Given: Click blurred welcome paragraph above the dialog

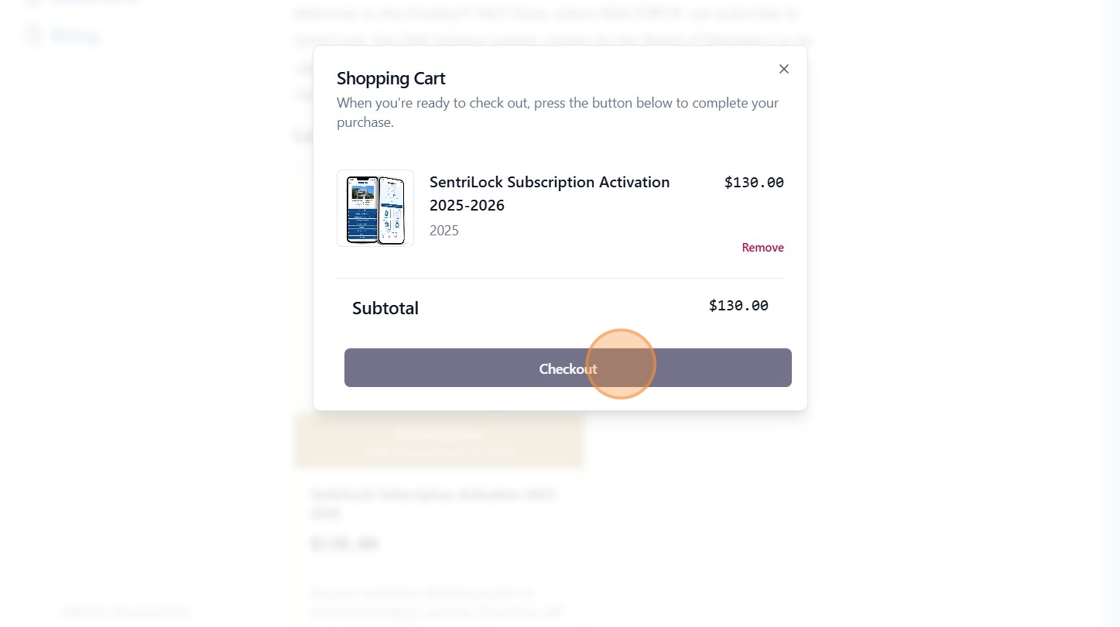Looking at the screenshot, I should click(x=554, y=26).
